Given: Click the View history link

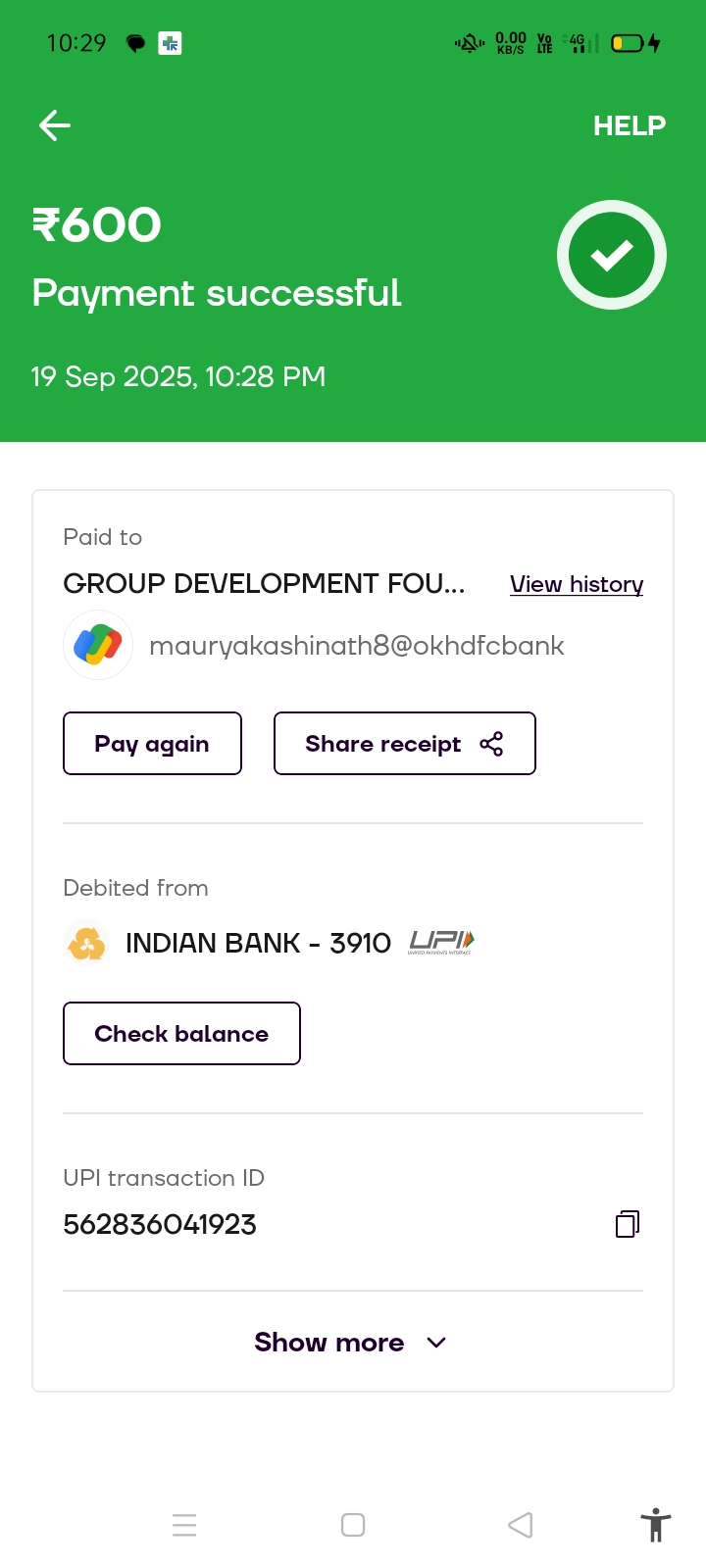Looking at the screenshot, I should 577,584.
